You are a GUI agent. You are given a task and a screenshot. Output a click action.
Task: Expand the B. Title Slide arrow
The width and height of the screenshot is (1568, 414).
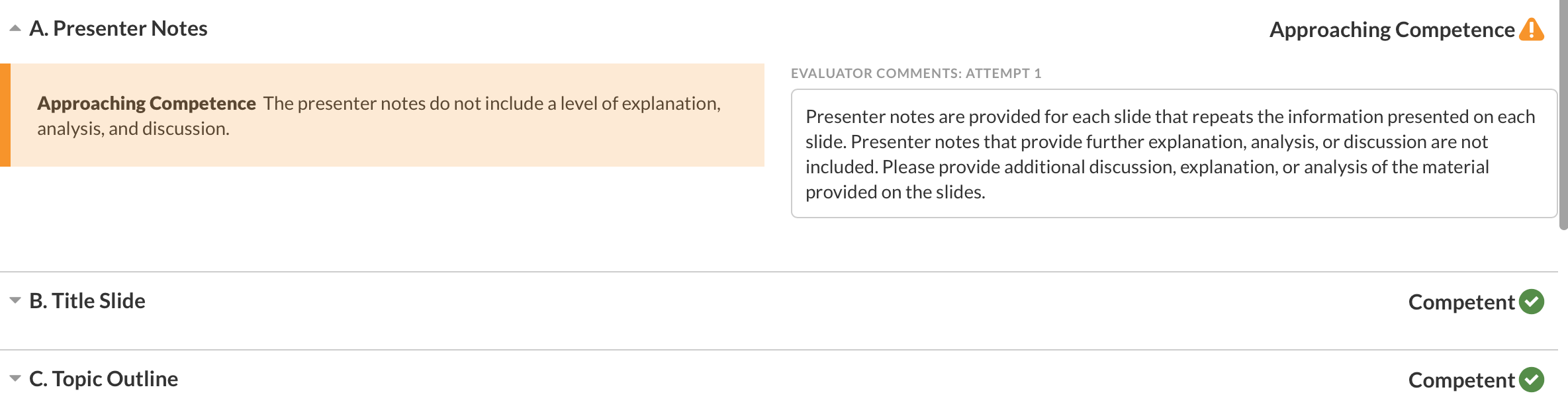pos(15,300)
